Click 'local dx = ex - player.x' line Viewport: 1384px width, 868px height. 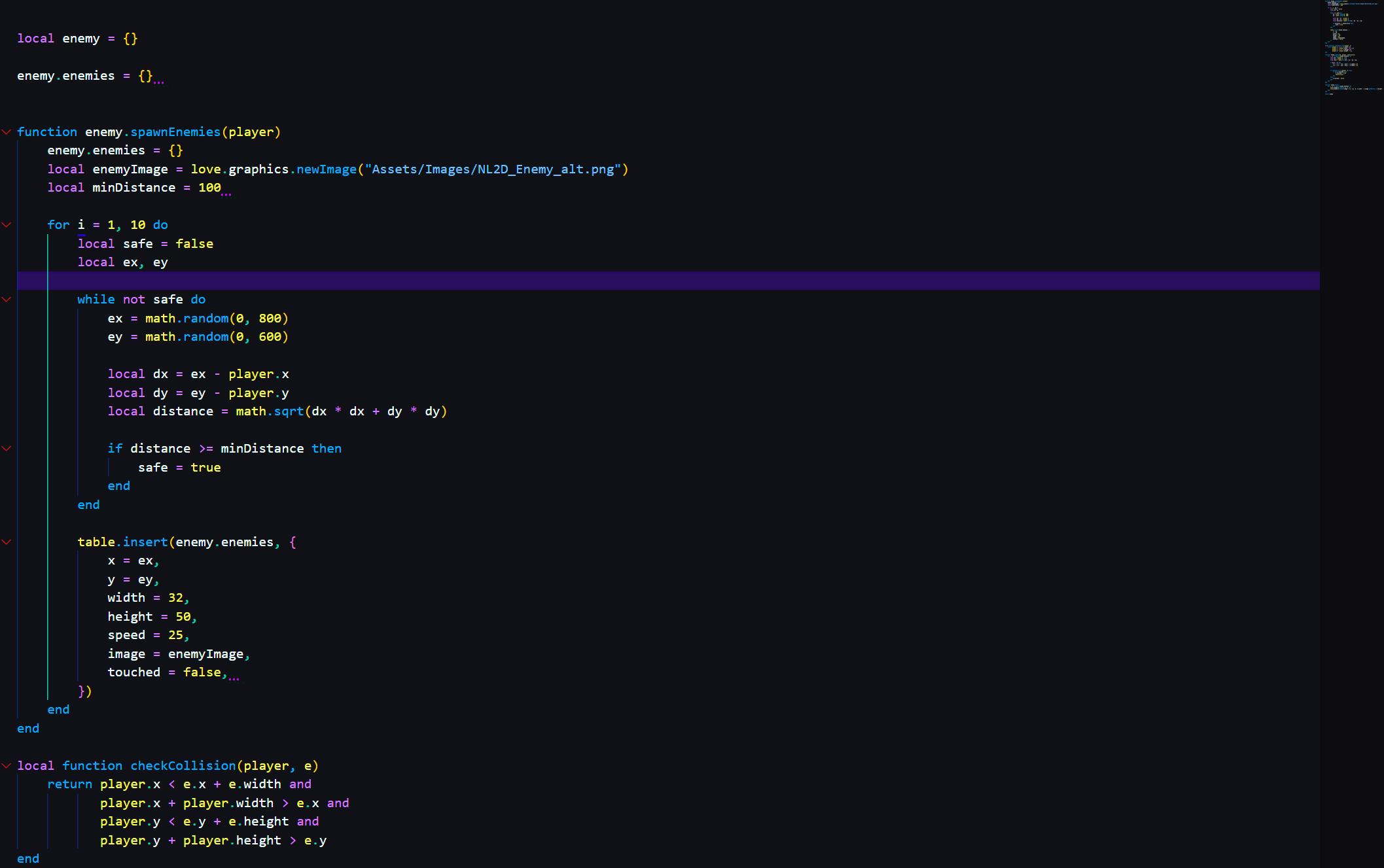198,374
